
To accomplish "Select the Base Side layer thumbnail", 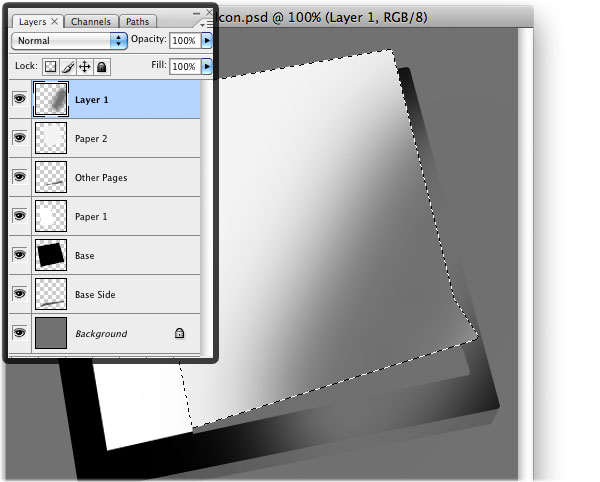I will click(51, 294).
